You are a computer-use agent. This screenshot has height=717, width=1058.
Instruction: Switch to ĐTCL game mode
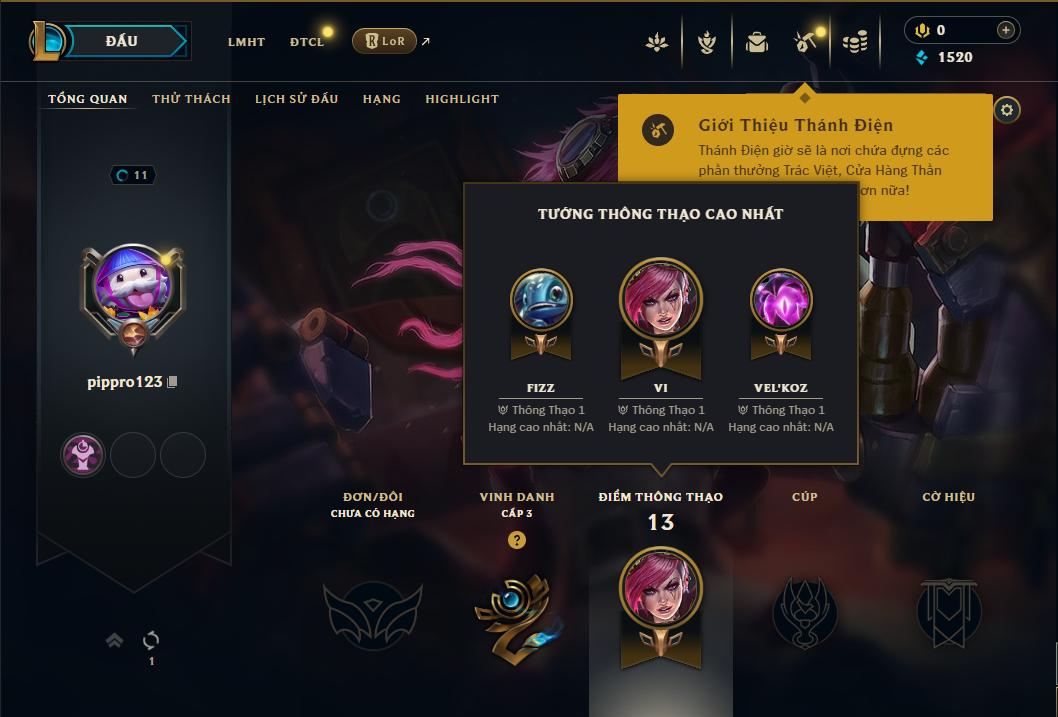[x=307, y=42]
